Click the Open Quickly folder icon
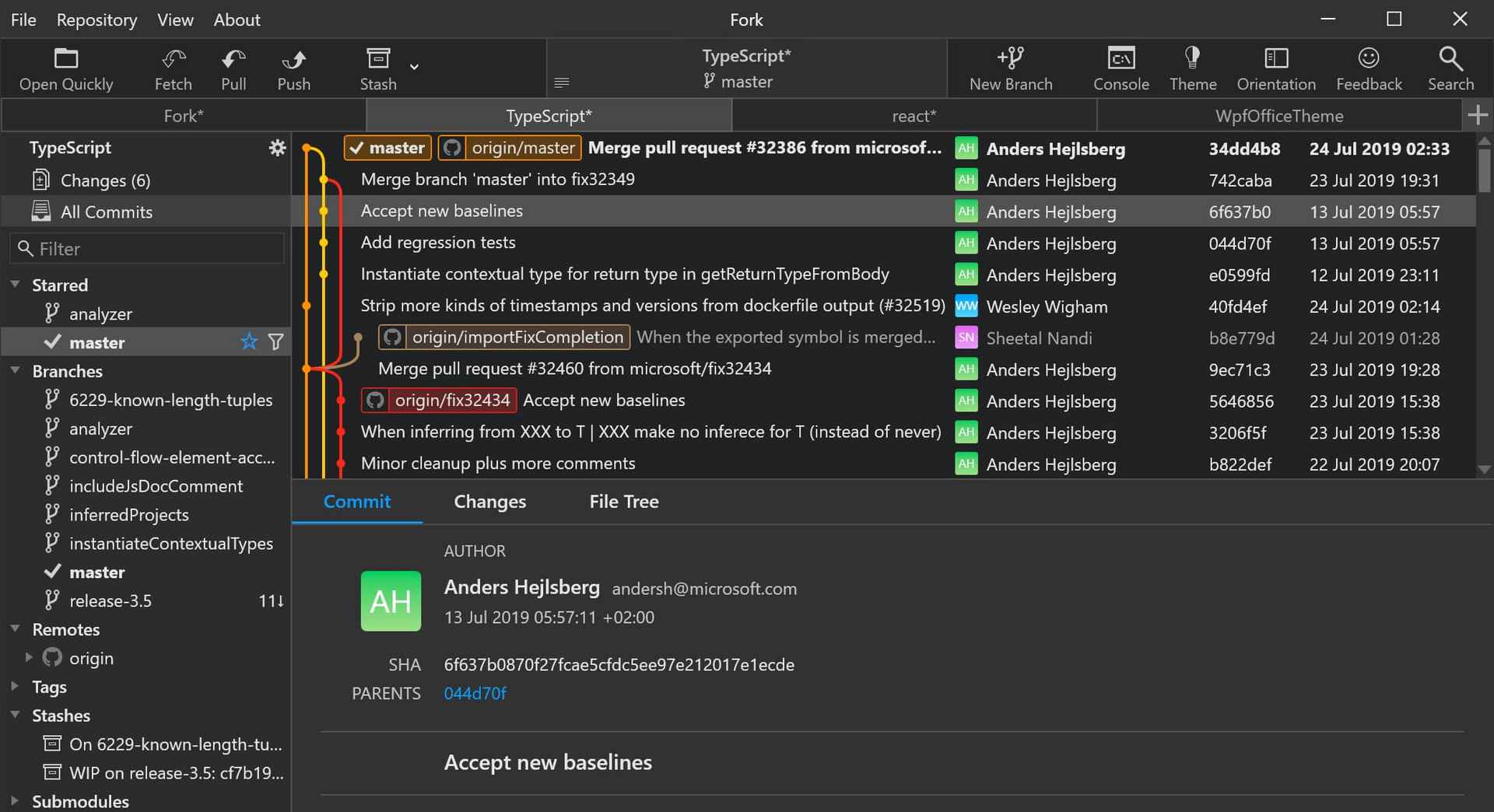This screenshot has height=812, width=1494. pyautogui.click(x=66, y=58)
